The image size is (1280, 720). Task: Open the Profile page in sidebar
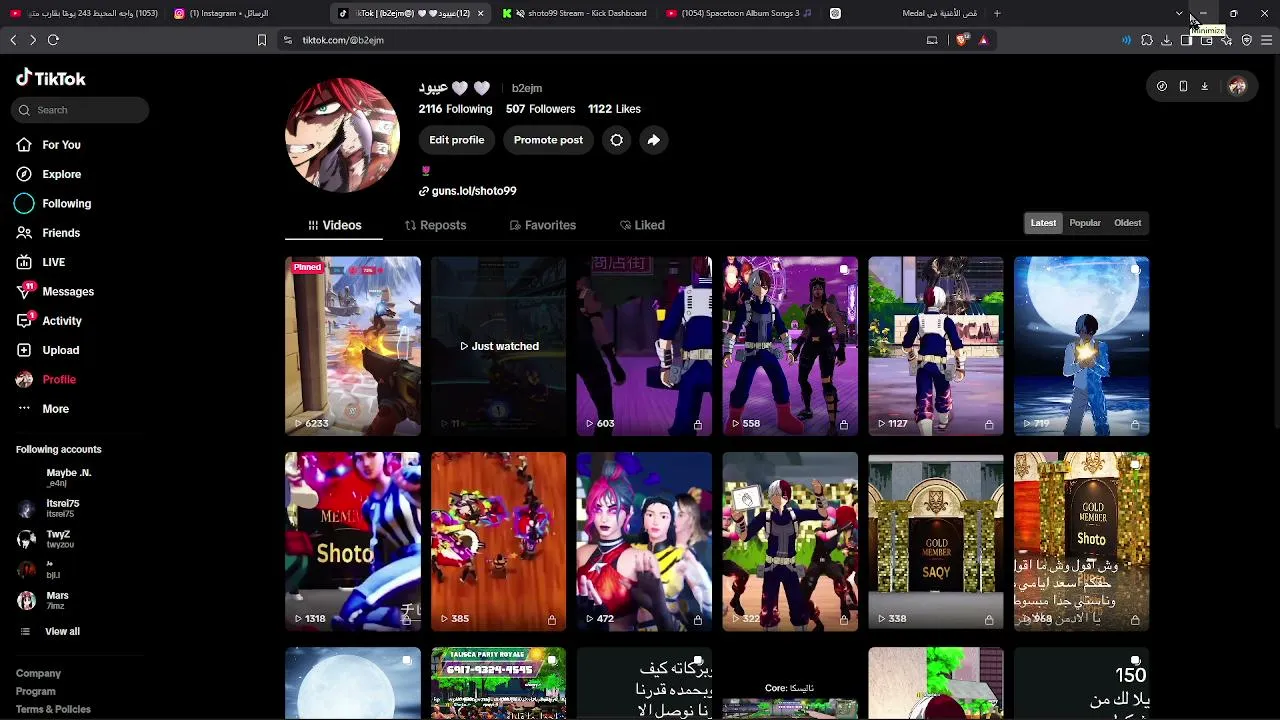(x=46, y=380)
